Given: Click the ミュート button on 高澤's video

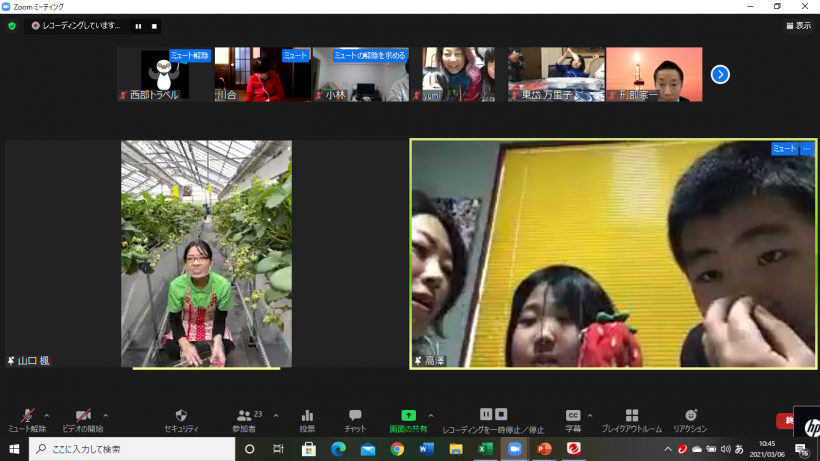Looking at the screenshot, I should tap(784, 149).
